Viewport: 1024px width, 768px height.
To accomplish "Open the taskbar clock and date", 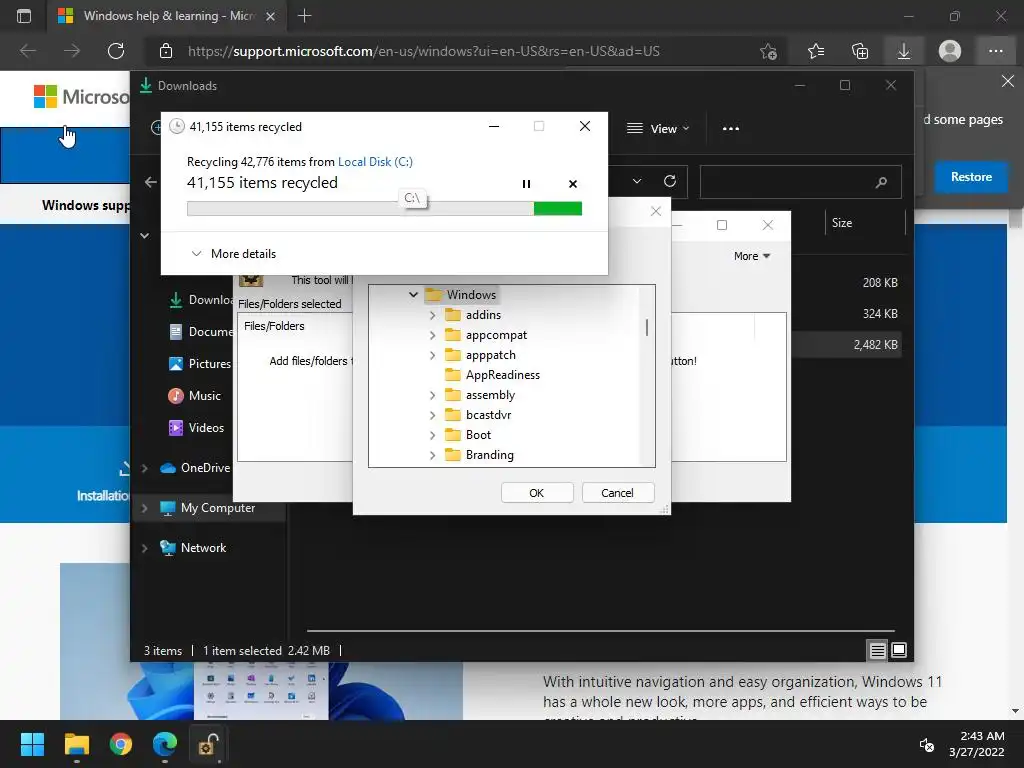I will point(977,744).
